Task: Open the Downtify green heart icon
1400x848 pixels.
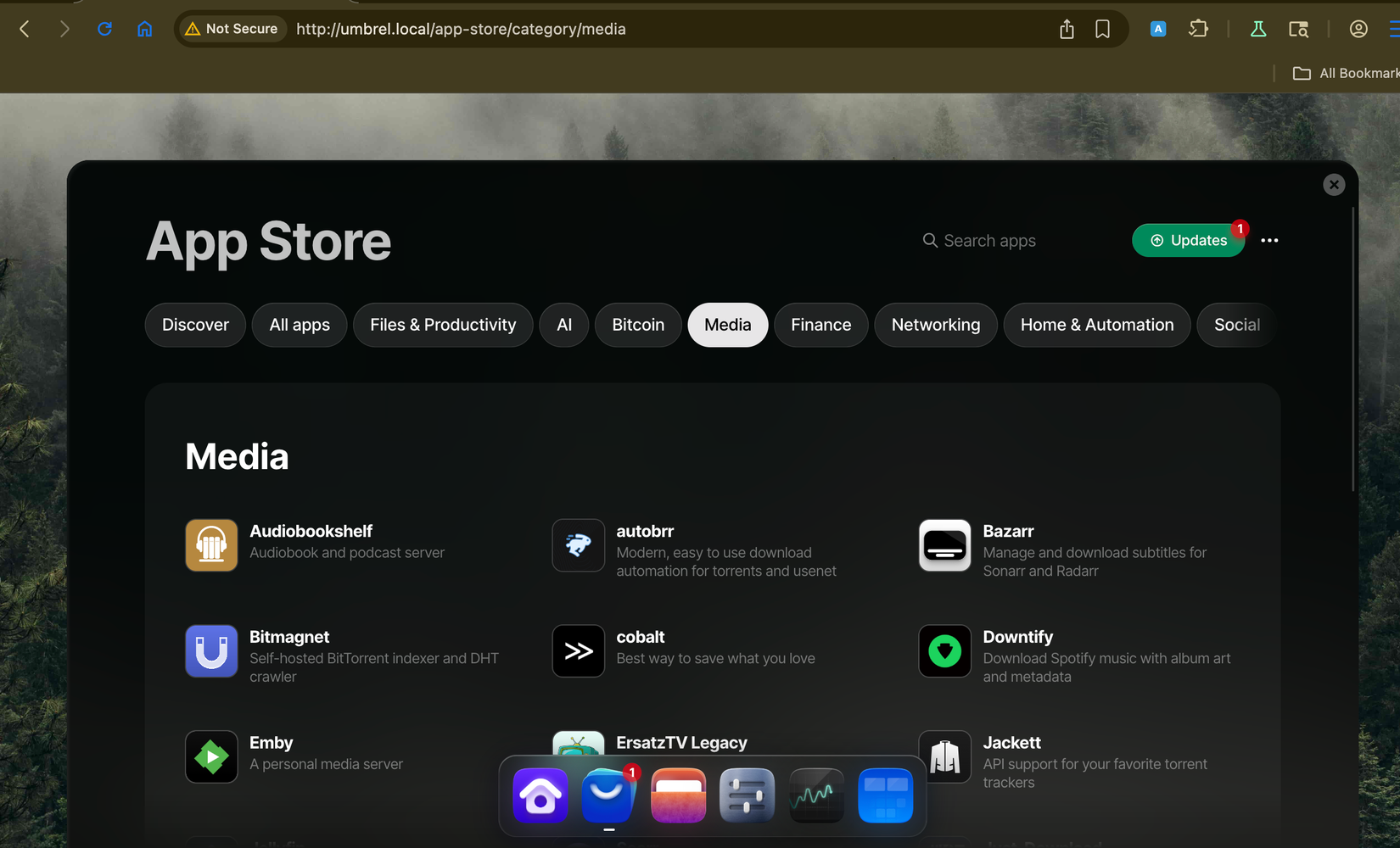Action: [945, 651]
